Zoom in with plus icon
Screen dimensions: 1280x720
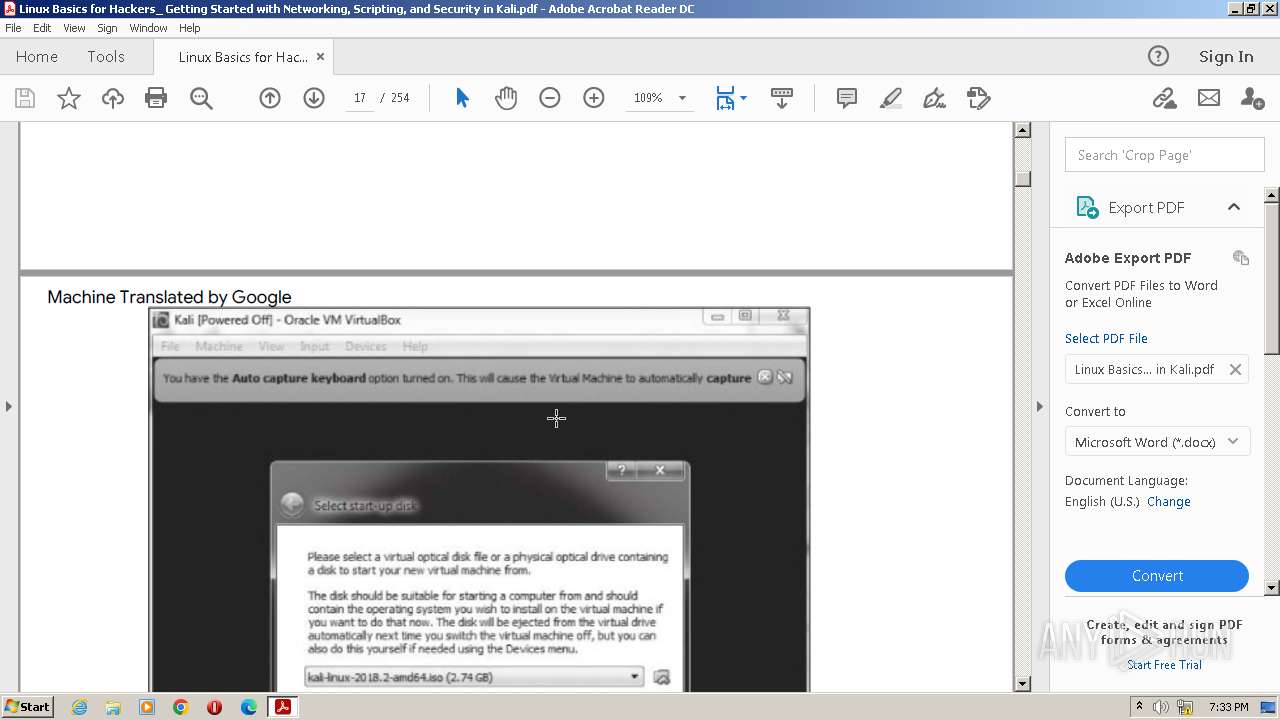(x=594, y=98)
